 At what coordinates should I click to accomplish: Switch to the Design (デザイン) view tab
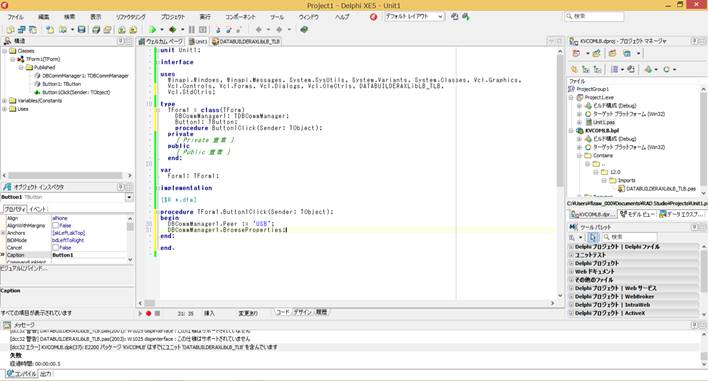[x=303, y=312]
